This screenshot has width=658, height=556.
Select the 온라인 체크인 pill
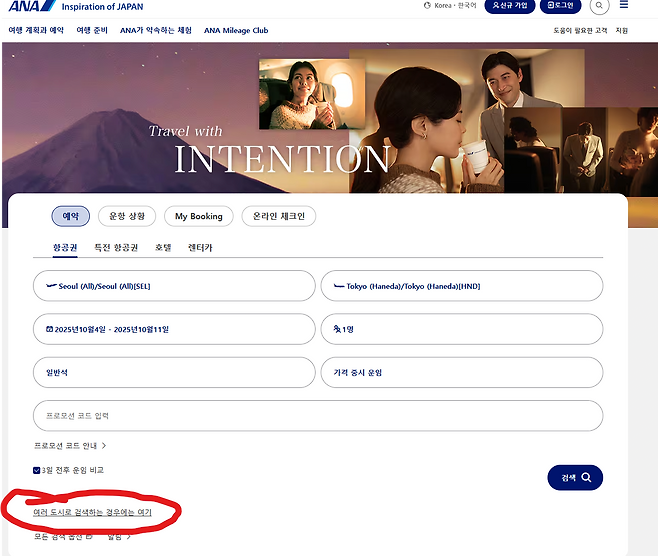279,216
